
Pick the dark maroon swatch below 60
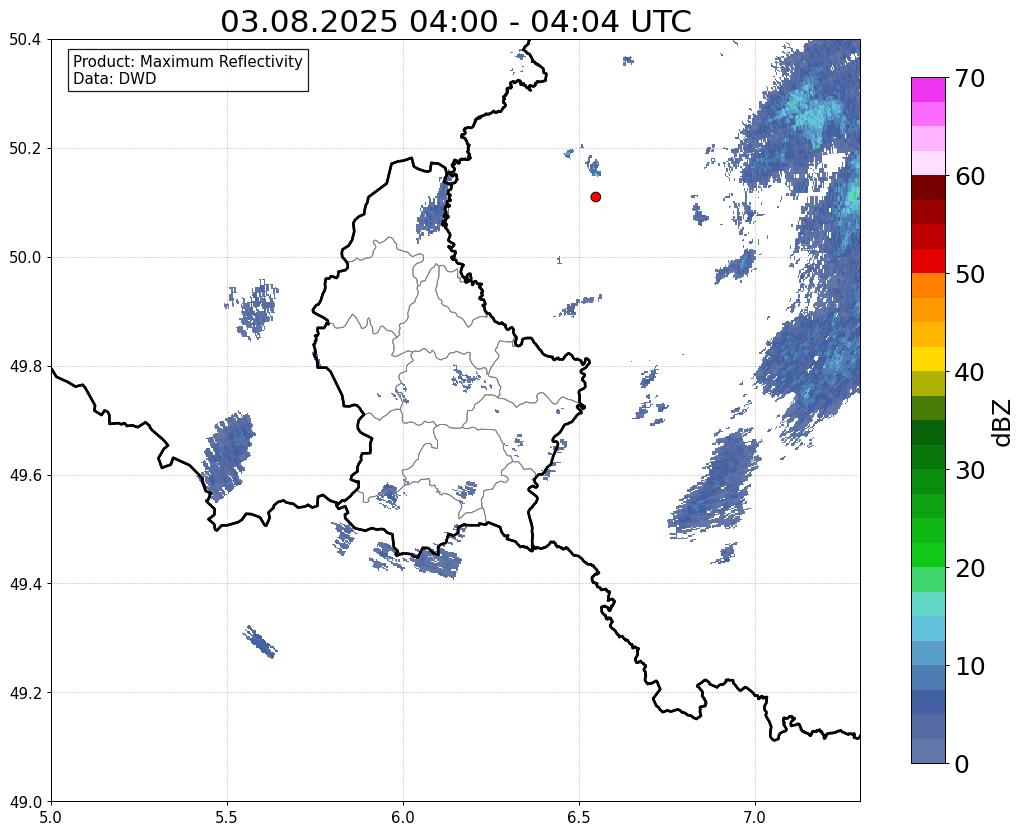coord(928,188)
